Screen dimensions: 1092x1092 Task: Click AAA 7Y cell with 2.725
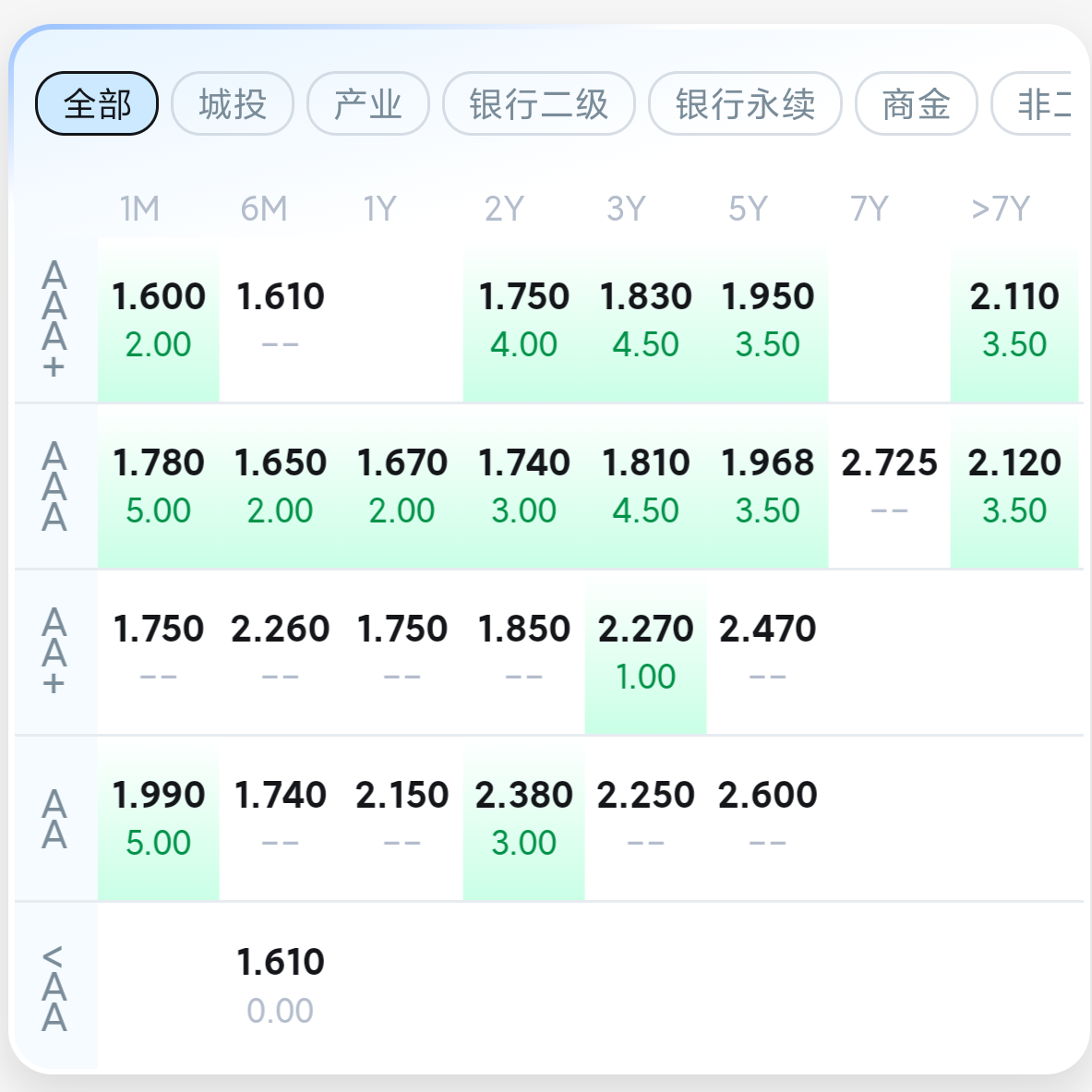click(x=889, y=486)
